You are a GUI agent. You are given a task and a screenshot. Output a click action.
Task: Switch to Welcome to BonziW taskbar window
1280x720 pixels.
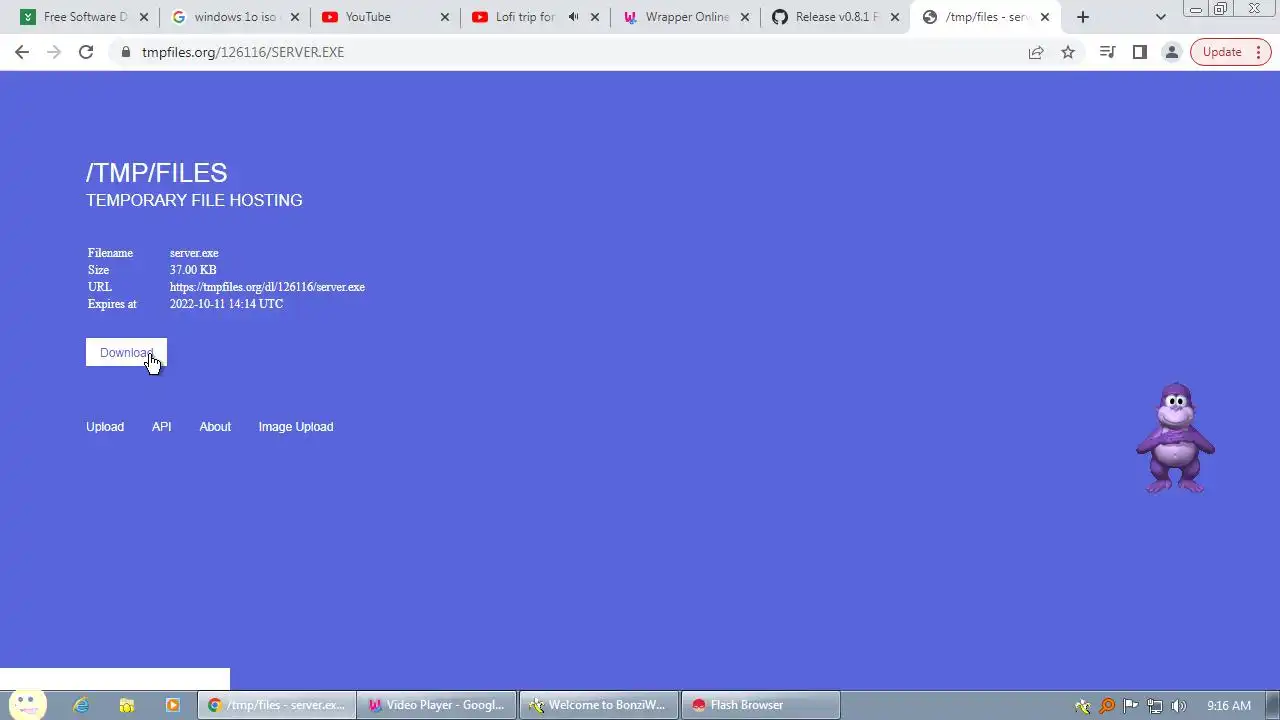[x=599, y=705]
